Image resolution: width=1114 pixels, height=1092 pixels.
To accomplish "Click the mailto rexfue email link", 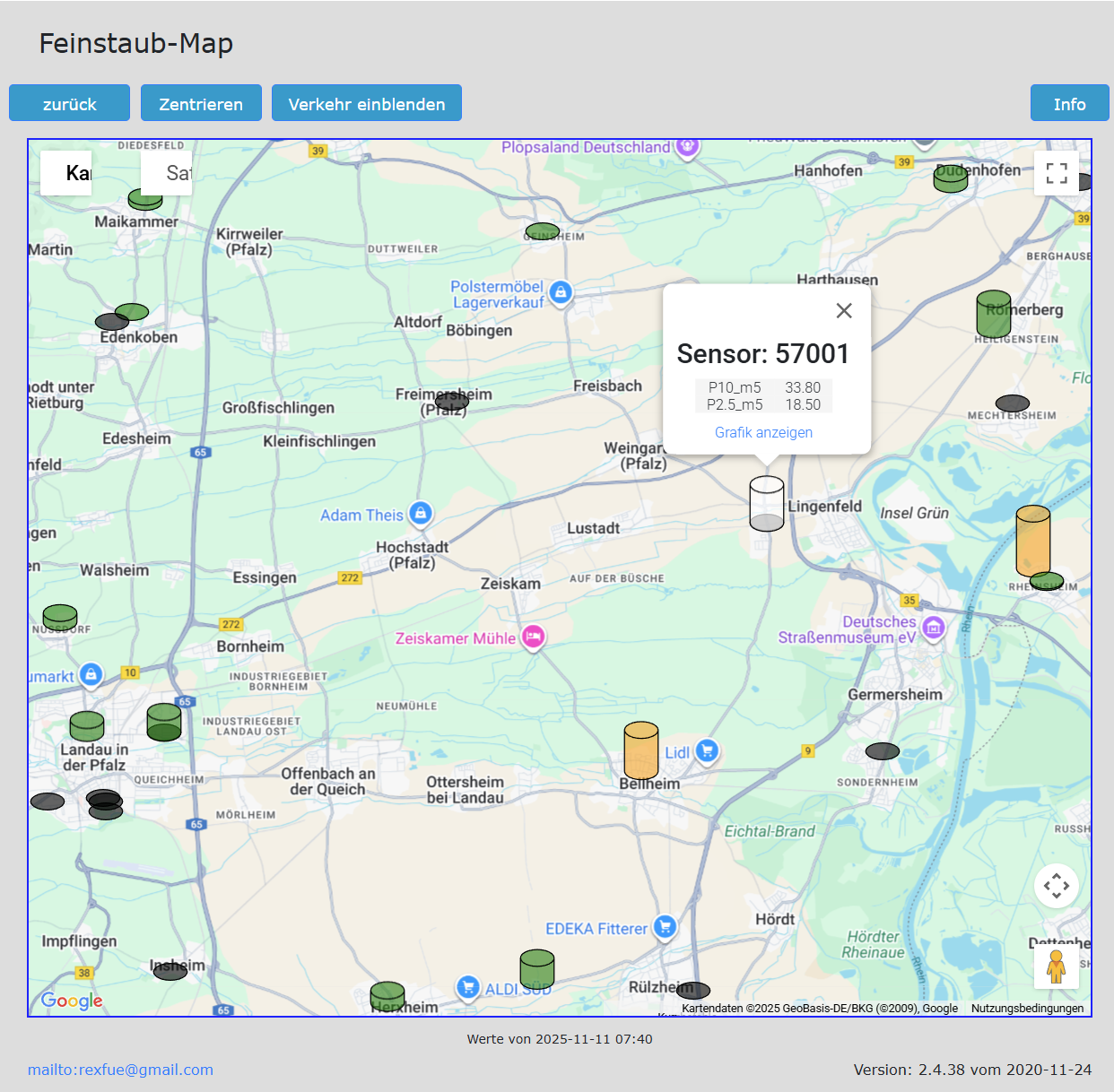I will point(120,1070).
